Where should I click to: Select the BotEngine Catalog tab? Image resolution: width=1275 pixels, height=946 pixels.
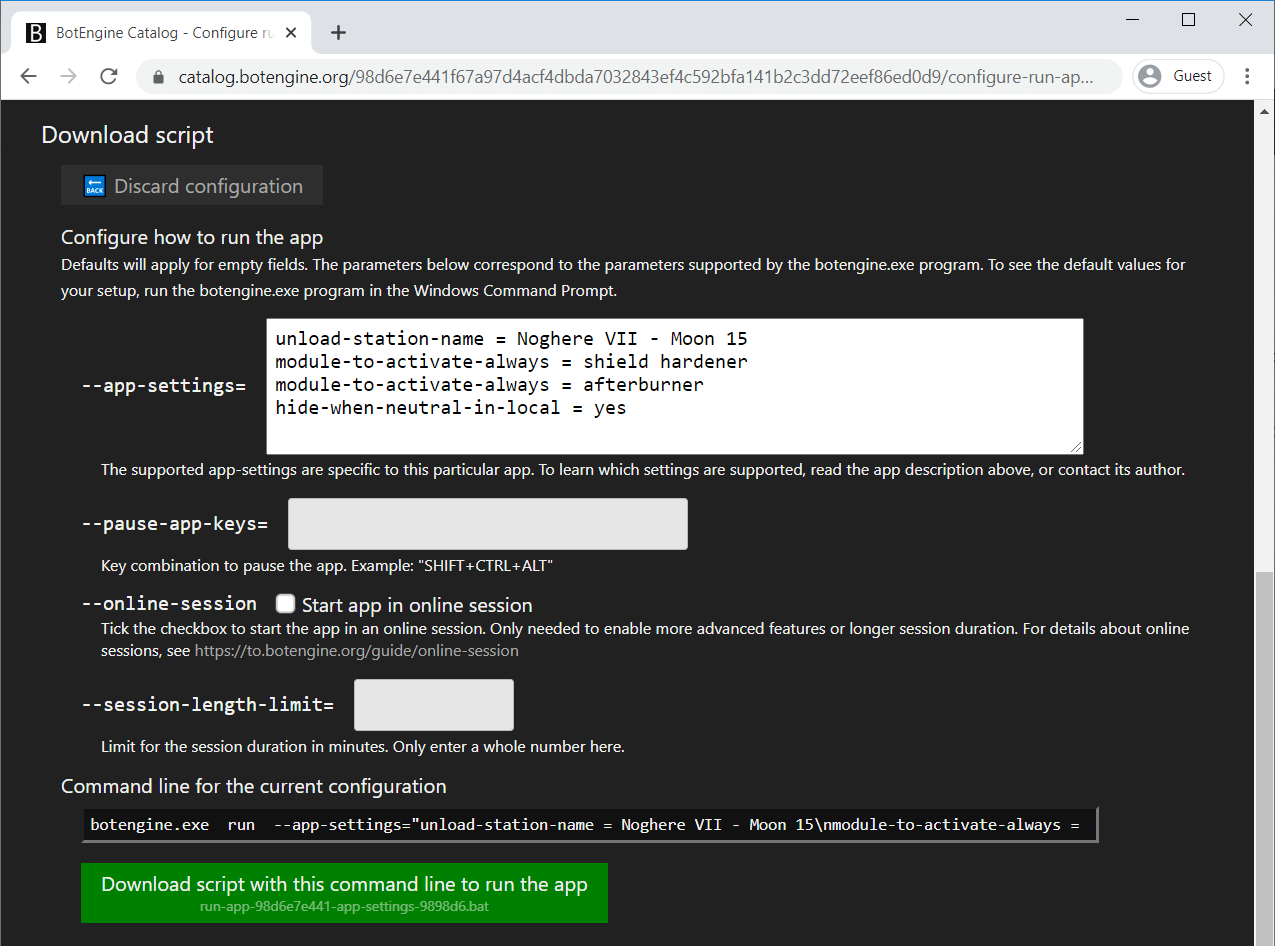coord(162,33)
